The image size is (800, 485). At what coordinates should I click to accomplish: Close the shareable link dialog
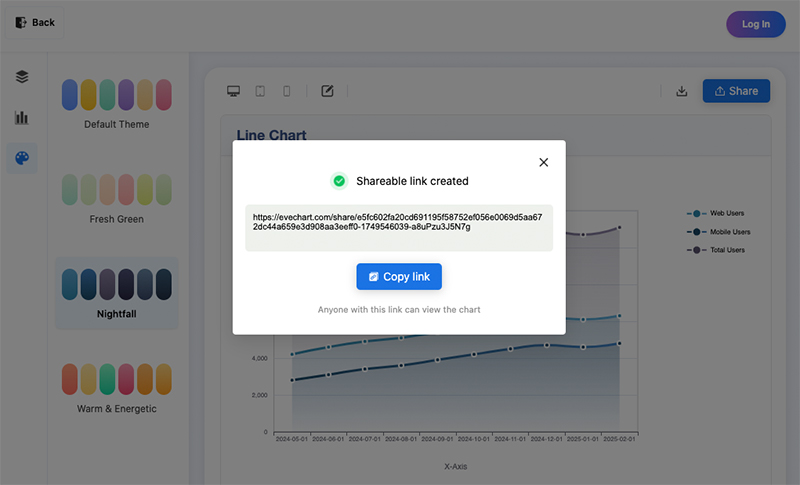coord(543,162)
